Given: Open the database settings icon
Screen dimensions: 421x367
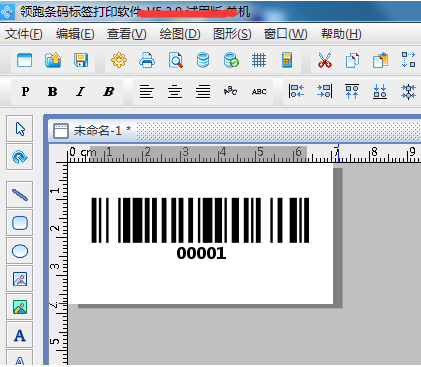Looking at the screenshot, I should coord(203,60).
